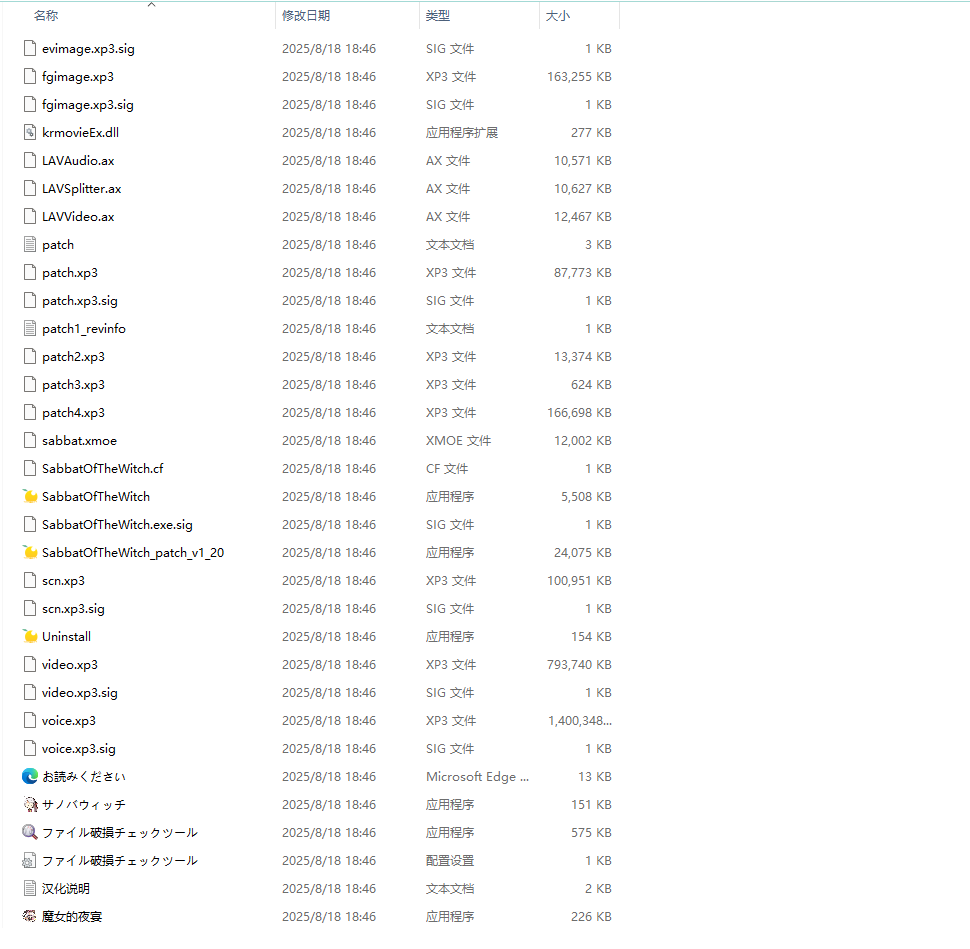This screenshot has width=970, height=949.
Task: Select the サノバウィッチ application icon
Action: click(30, 804)
